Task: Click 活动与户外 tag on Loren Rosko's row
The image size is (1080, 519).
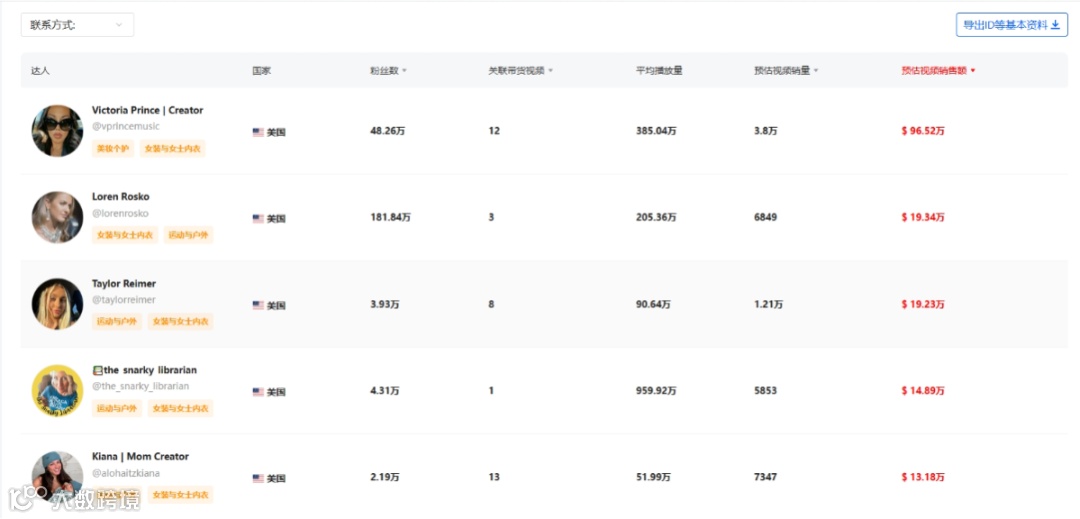Action: [x=189, y=235]
